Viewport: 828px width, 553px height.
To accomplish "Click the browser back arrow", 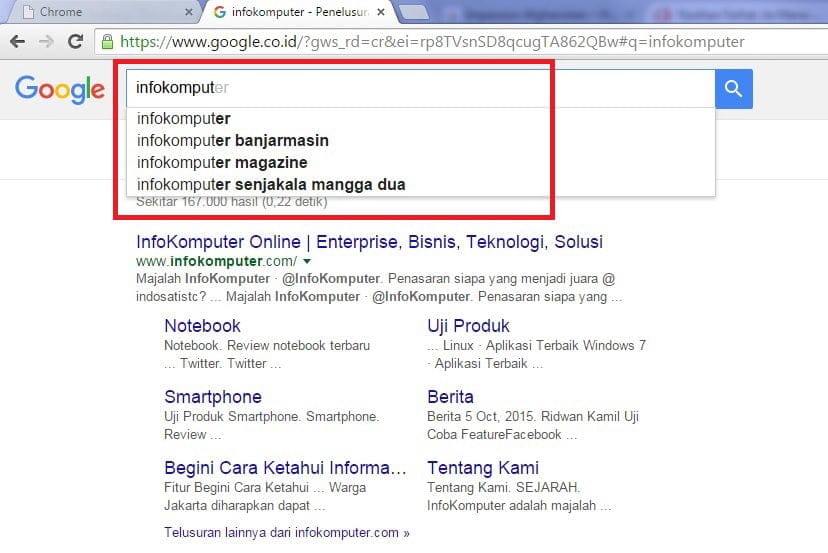I will pyautogui.click(x=17, y=42).
